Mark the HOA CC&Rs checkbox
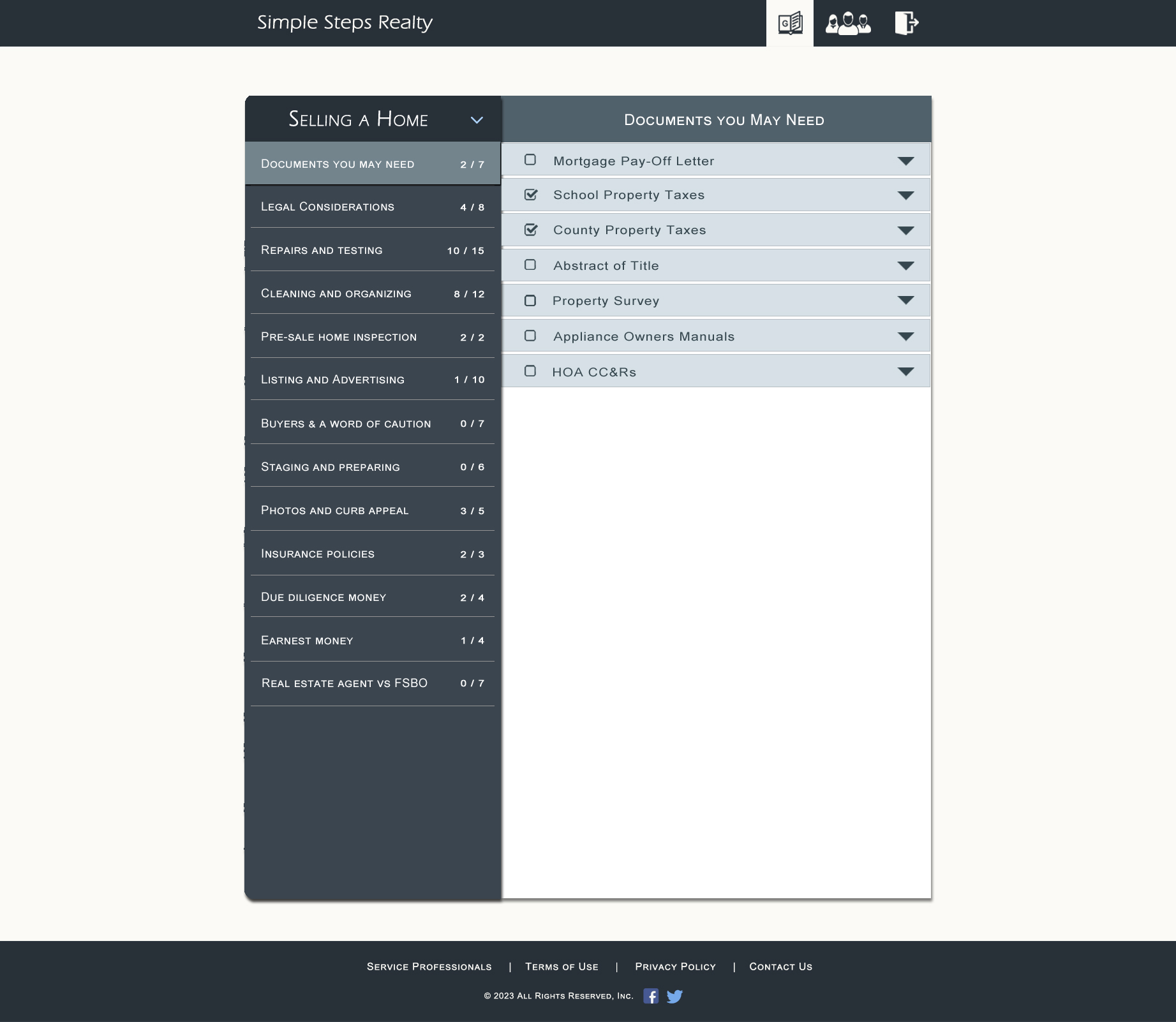Screen dimensions: 1176x1022 click(530, 371)
